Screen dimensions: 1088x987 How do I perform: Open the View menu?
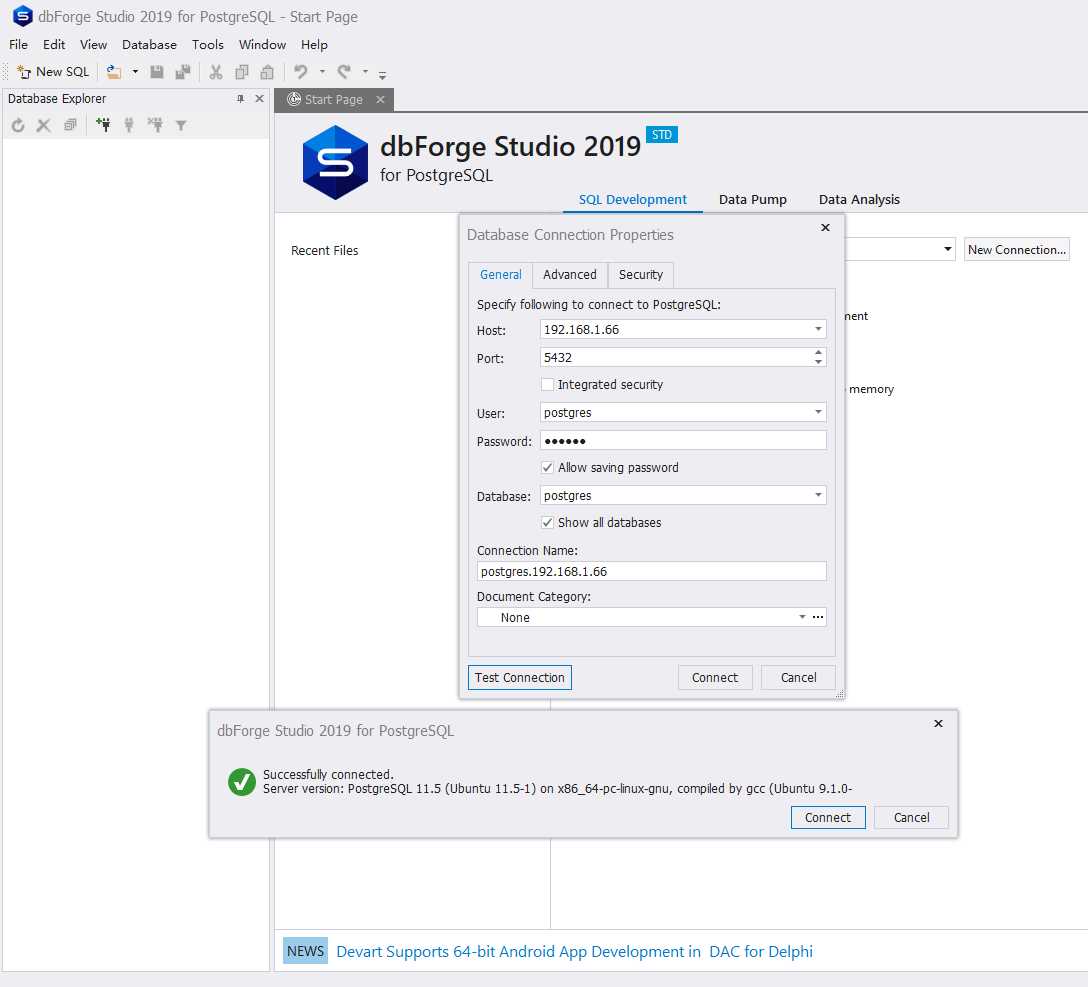point(94,44)
